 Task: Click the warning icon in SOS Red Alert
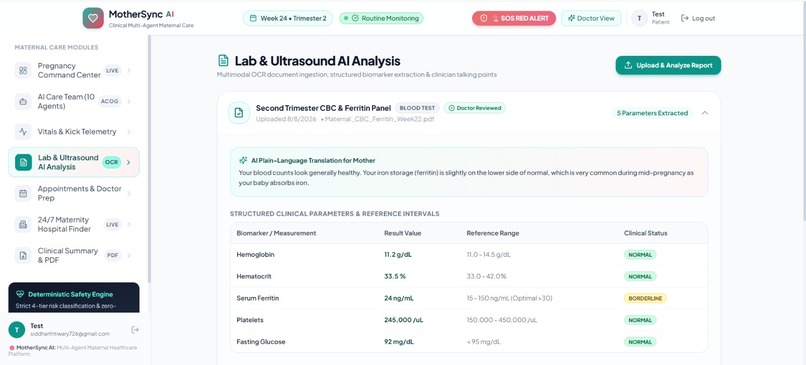click(483, 18)
